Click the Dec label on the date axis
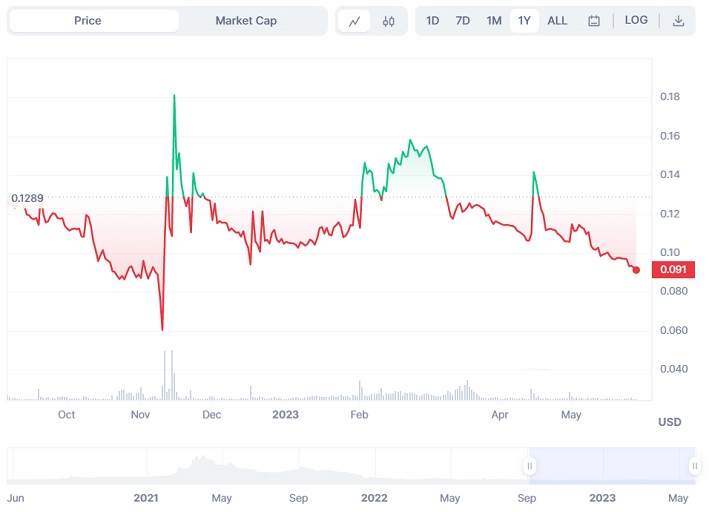This screenshot has height=515, width=709. (x=212, y=415)
